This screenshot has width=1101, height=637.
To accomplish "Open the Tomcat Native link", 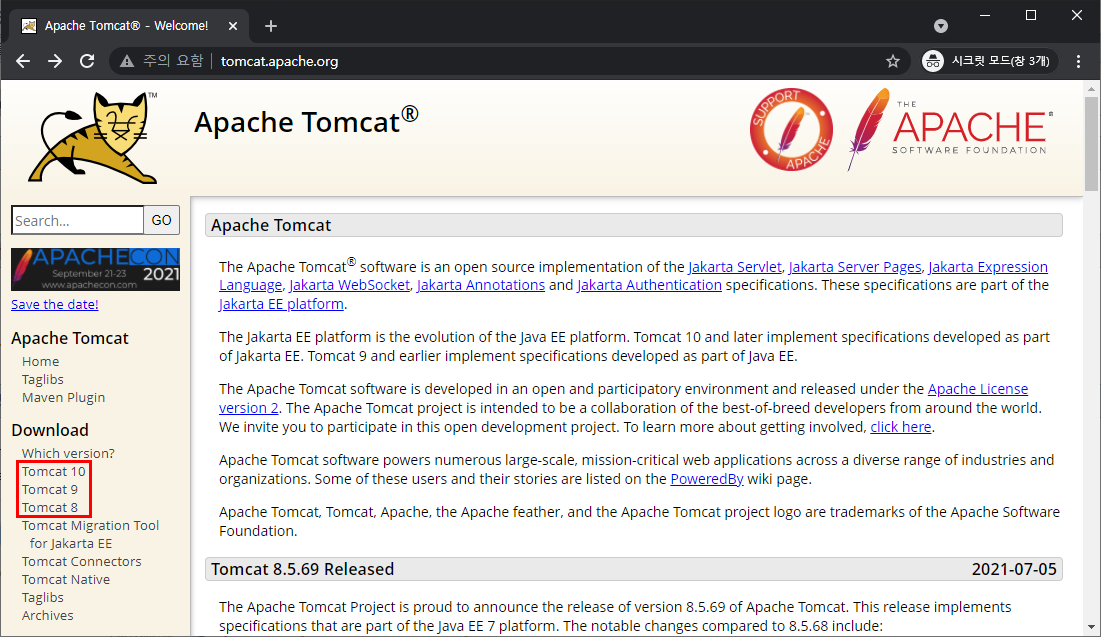I will [66, 579].
